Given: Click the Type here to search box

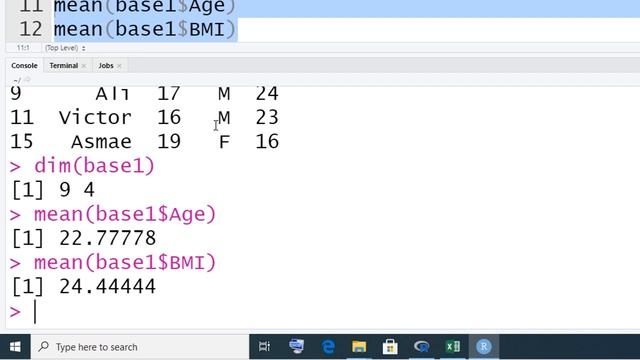Looking at the screenshot, I should point(140,347).
